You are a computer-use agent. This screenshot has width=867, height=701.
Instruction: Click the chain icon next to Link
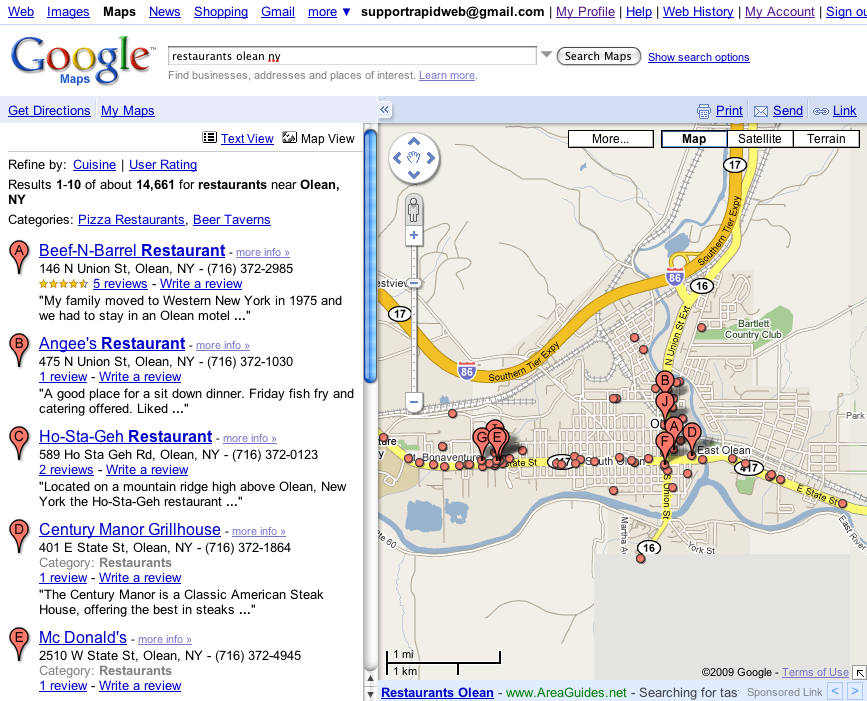tap(821, 111)
